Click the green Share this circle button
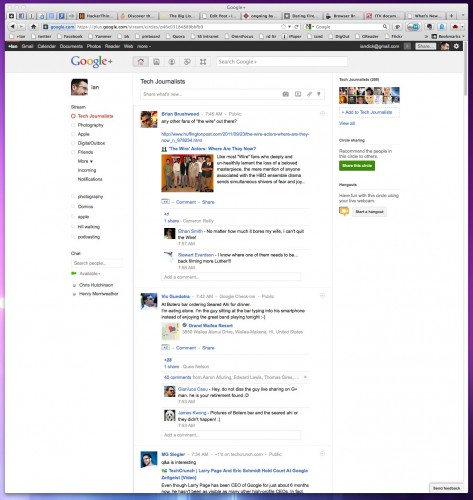Screen dimensions: 473x500 [357, 166]
